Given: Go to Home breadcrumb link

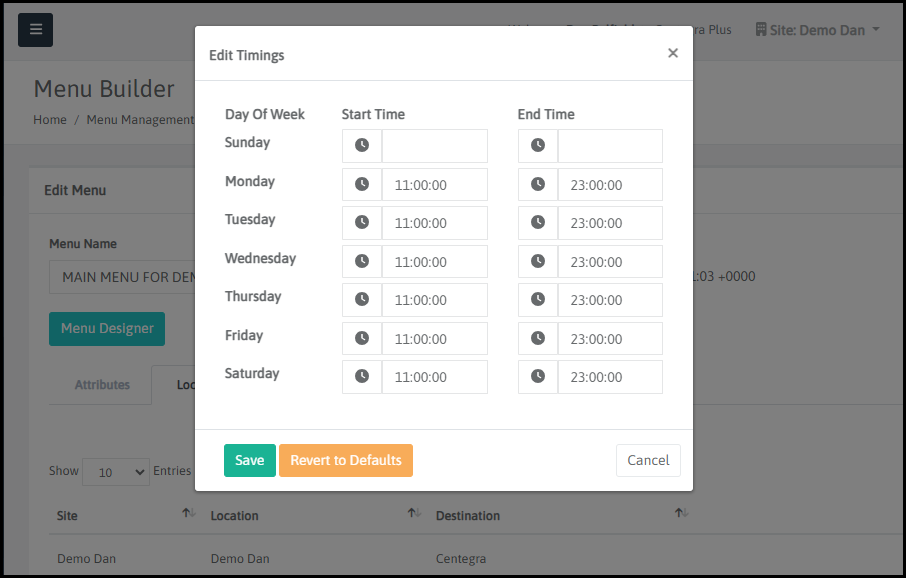Looking at the screenshot, I should point(50,120).
